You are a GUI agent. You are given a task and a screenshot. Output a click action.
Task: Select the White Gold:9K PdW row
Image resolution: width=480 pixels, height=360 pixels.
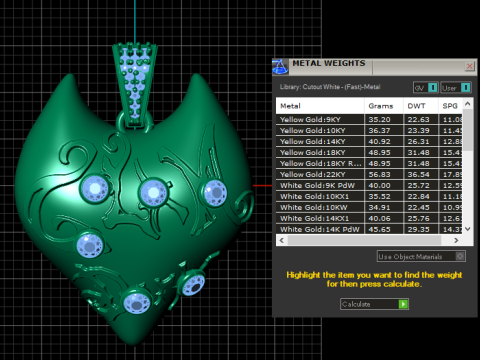(369, 185)
